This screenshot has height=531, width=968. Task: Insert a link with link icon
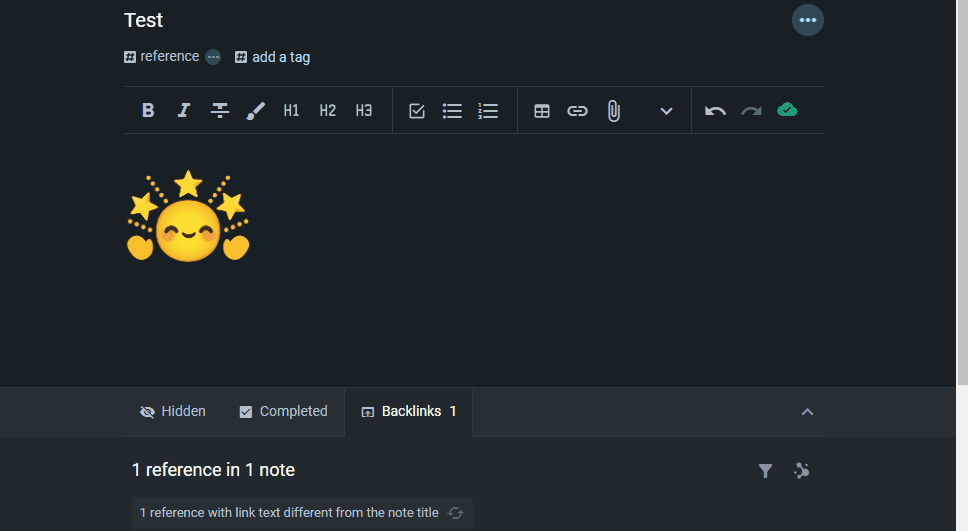click(578, 111)
